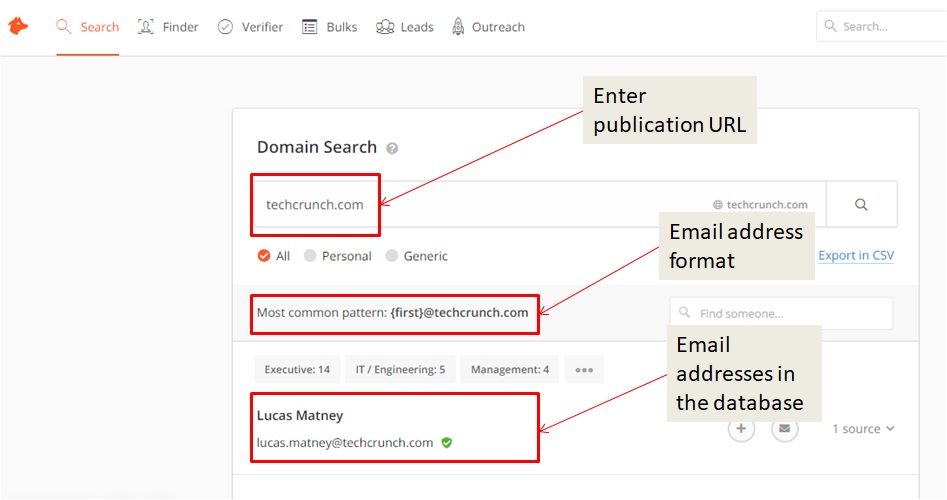Click the green verified shield icon
This screenshot has height=500, width=947.
[x=447, y=442]
